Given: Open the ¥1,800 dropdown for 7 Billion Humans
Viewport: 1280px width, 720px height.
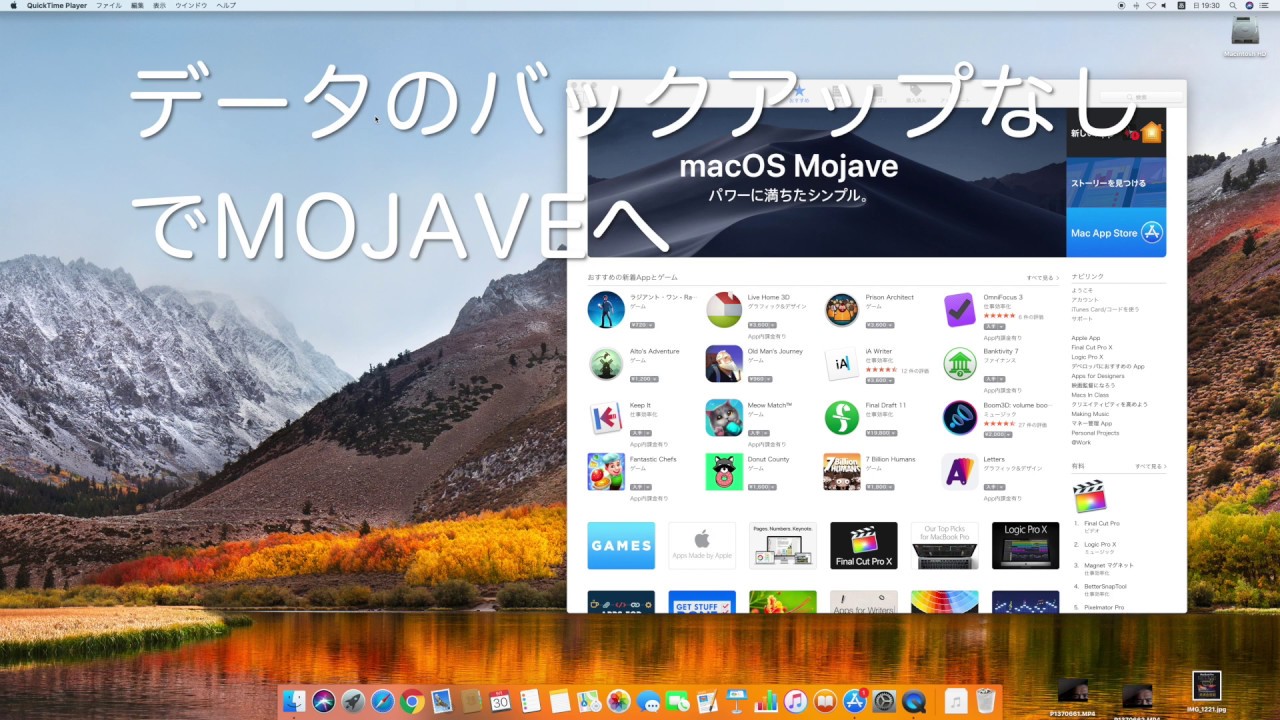Looking at the screenshot, I should pos(879,487).
